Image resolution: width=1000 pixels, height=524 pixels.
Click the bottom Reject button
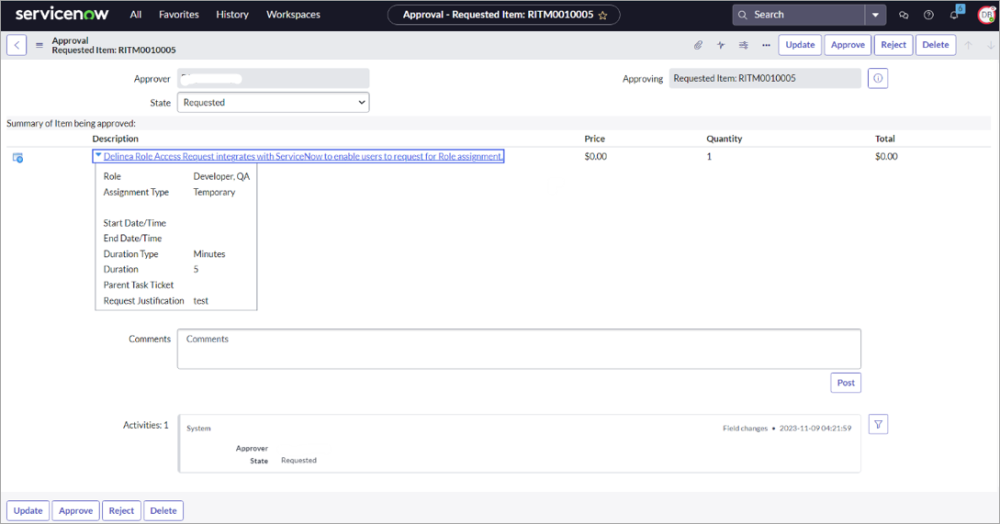pyautogui.click(x=121, y=511)
